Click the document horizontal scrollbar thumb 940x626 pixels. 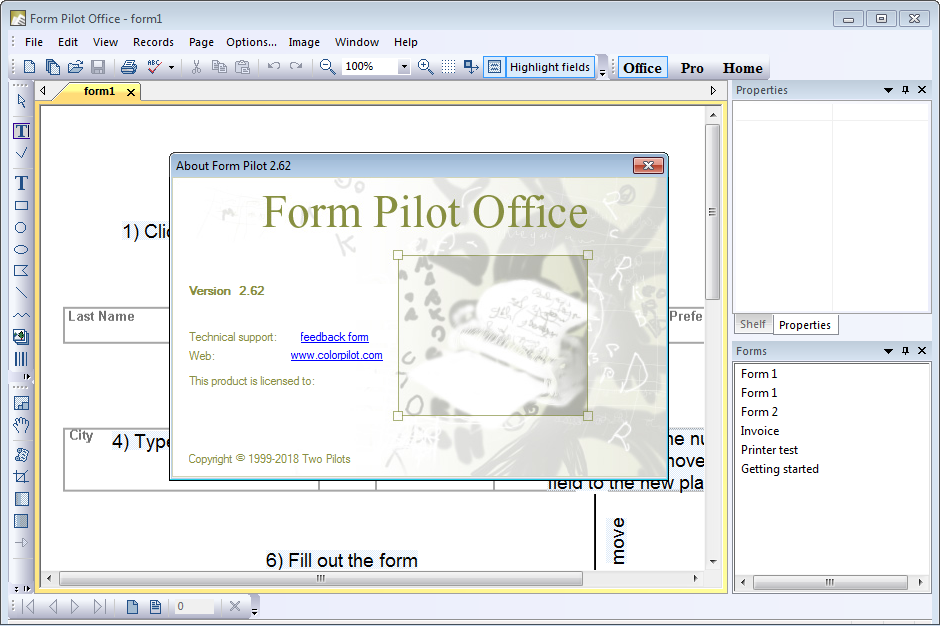click(321, 579)
